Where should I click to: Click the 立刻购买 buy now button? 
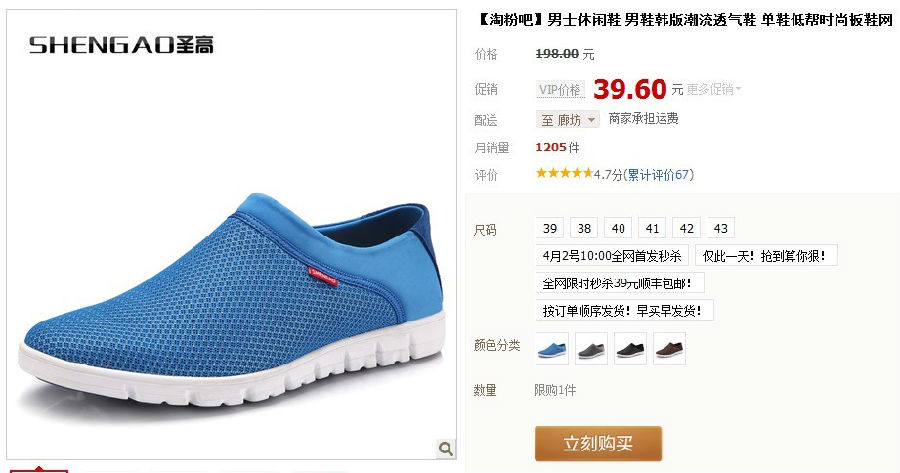tap(598, 443)
